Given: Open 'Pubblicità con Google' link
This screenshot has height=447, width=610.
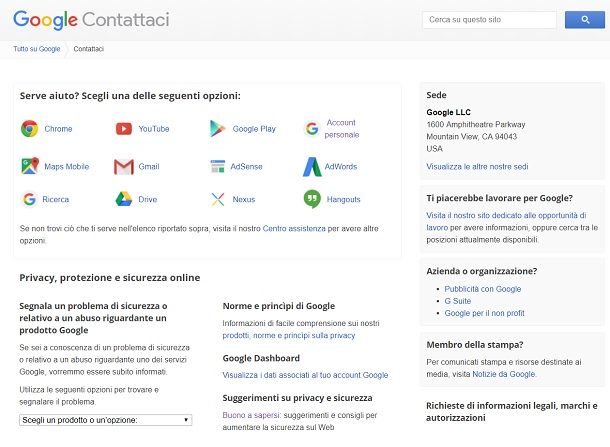Looking at the screenshot, I should pyautogui.click(x=483, y=289).
